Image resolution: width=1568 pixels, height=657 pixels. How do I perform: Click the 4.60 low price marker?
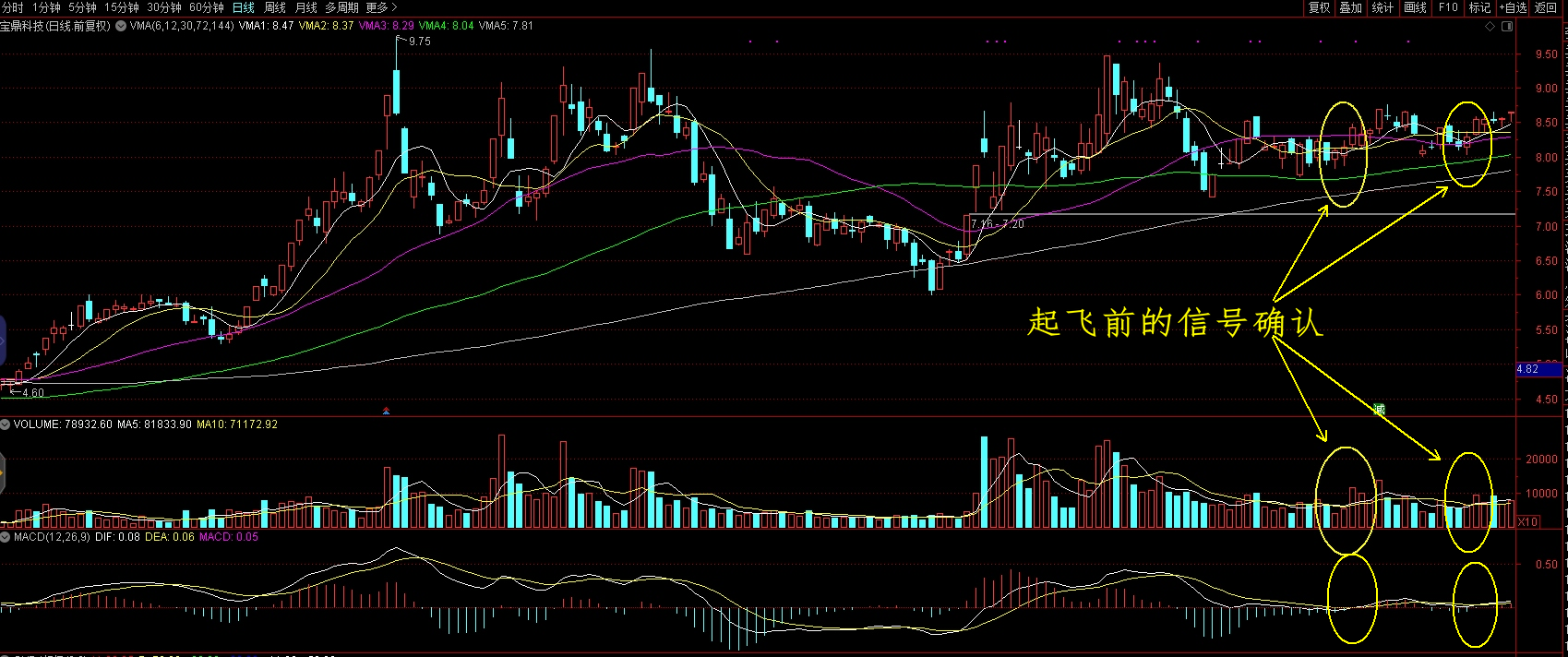(x=32, y=393)
